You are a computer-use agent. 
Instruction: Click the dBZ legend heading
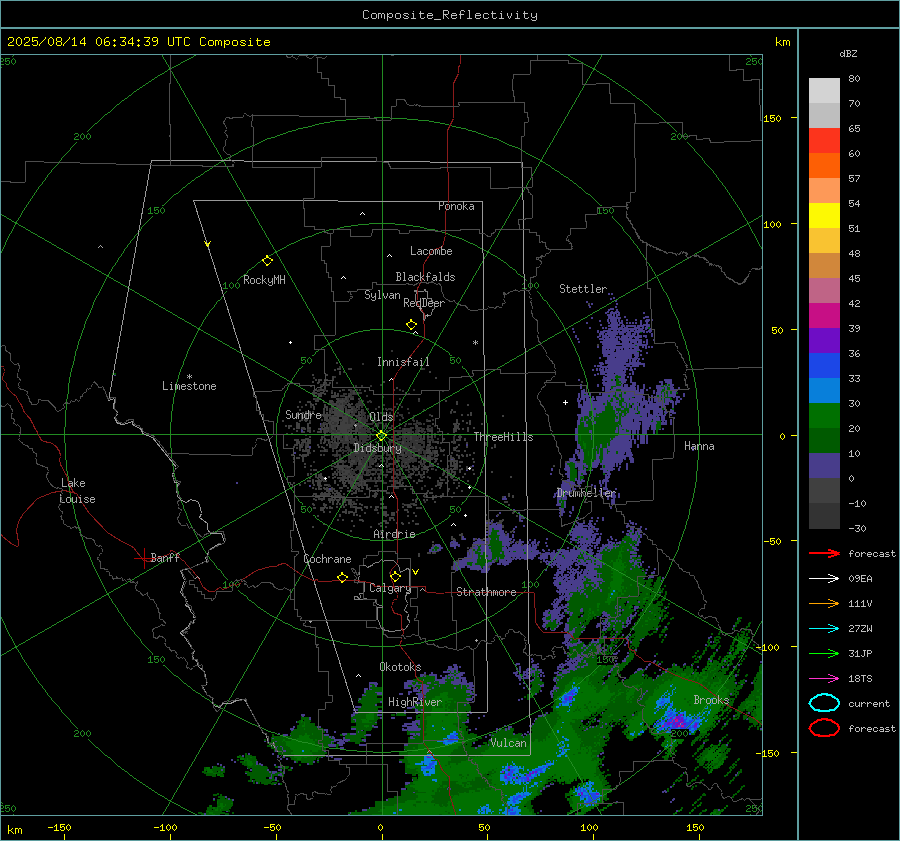(x=848, y=53)
